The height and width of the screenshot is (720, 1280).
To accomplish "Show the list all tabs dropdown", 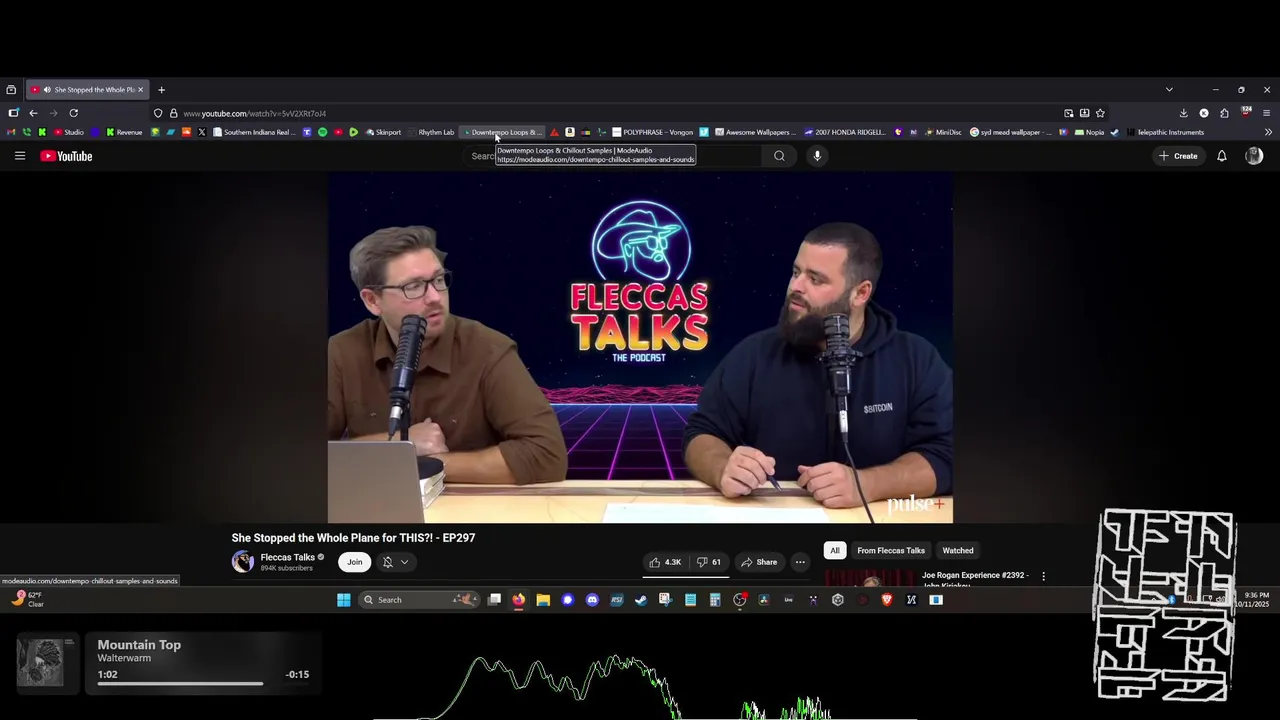I will click(1169, 90).
